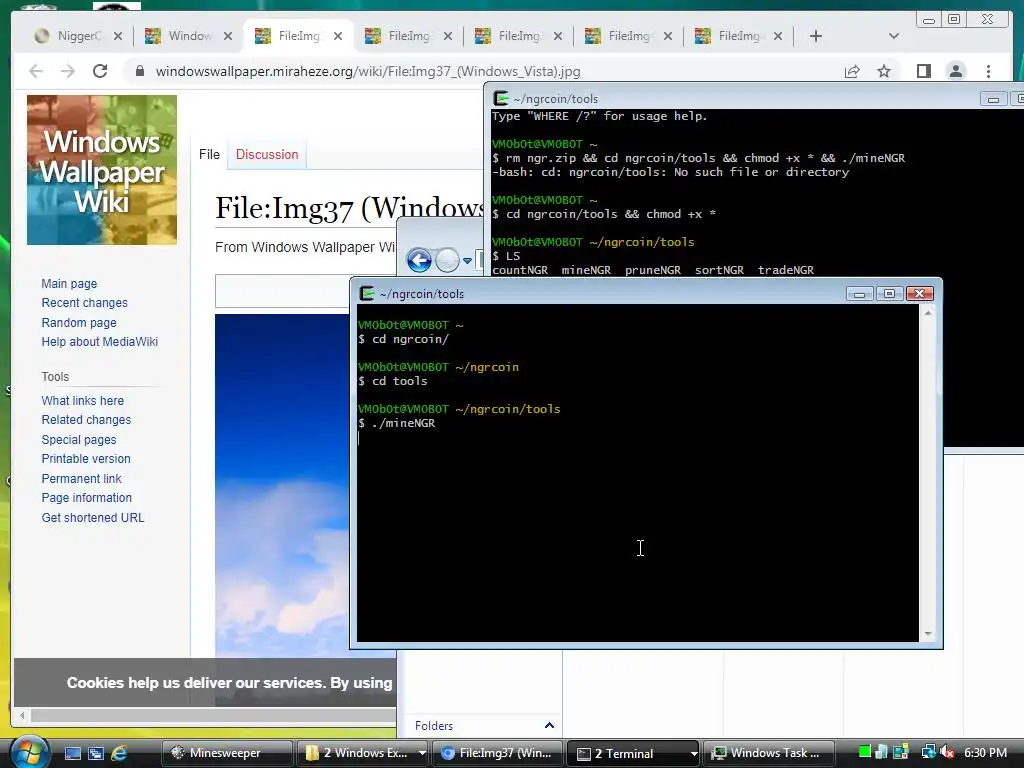
Task: Open the 2 Terminal taskbar group dropdown
Action: (693, 753)
